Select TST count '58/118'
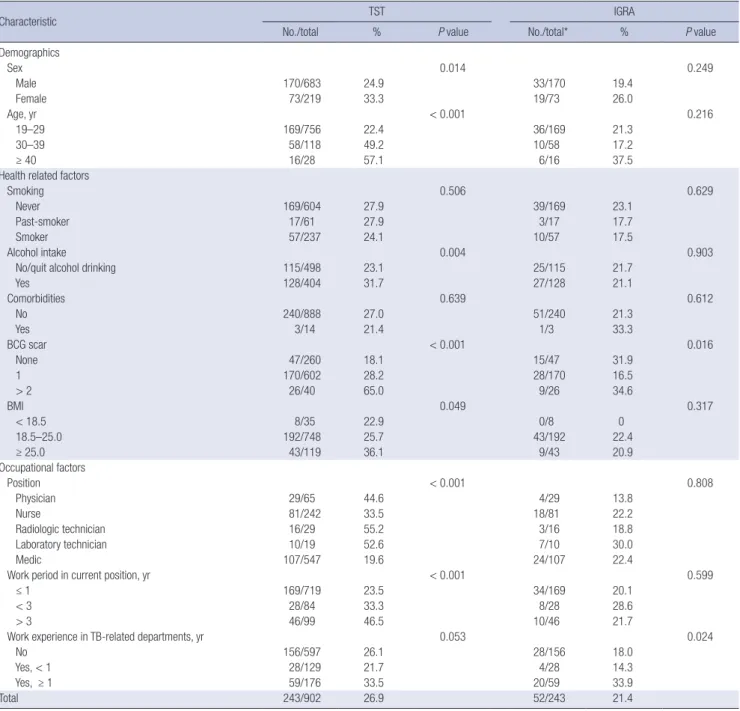740x711 pixels. click(305, 145)
